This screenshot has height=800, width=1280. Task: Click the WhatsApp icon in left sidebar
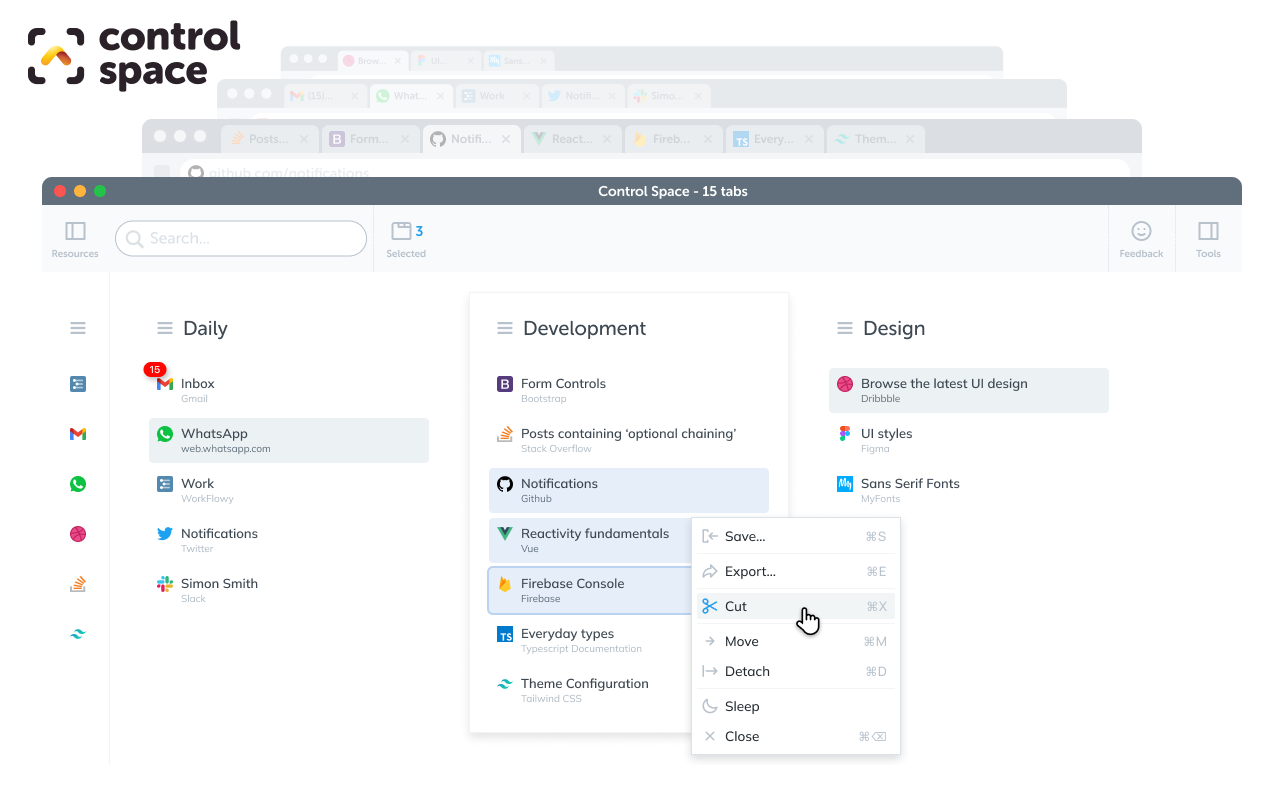pyautogui.click(x=78, y=484)
